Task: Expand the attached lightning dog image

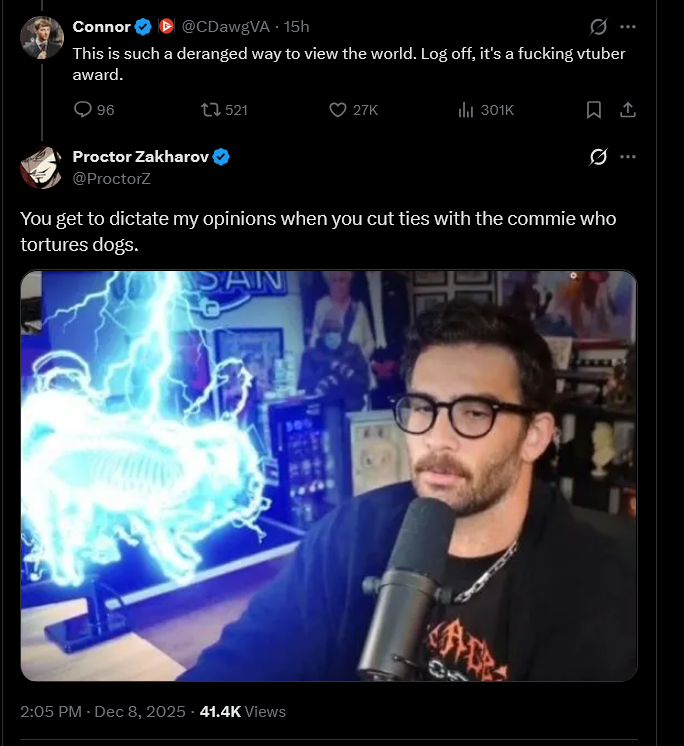Action: point(329,476)
